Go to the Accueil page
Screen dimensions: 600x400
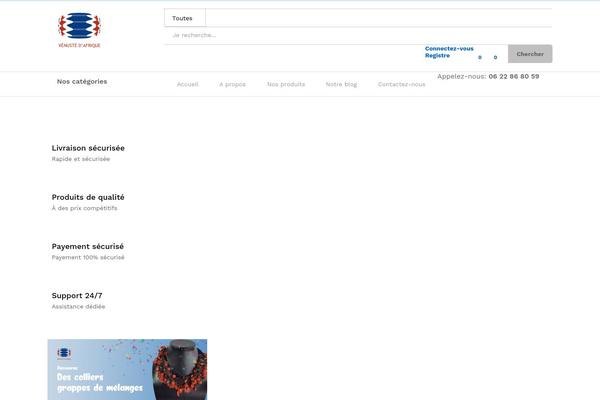pos(188,84)
